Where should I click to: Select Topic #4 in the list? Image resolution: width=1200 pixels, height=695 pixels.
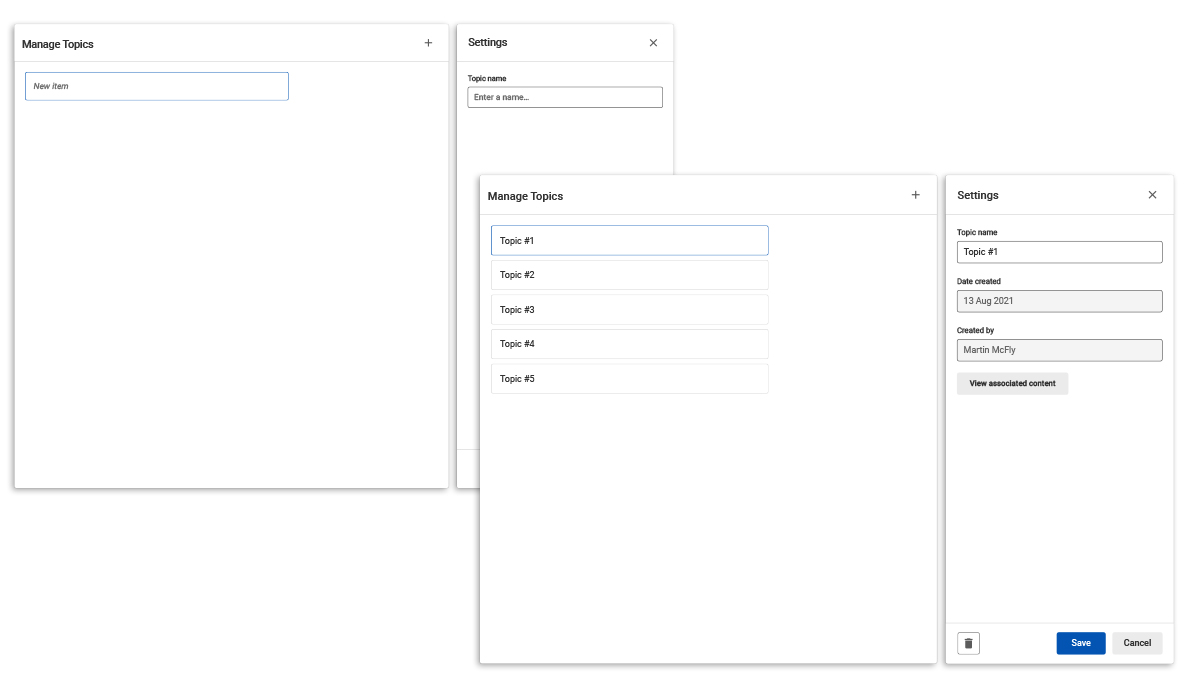point(629,344)
